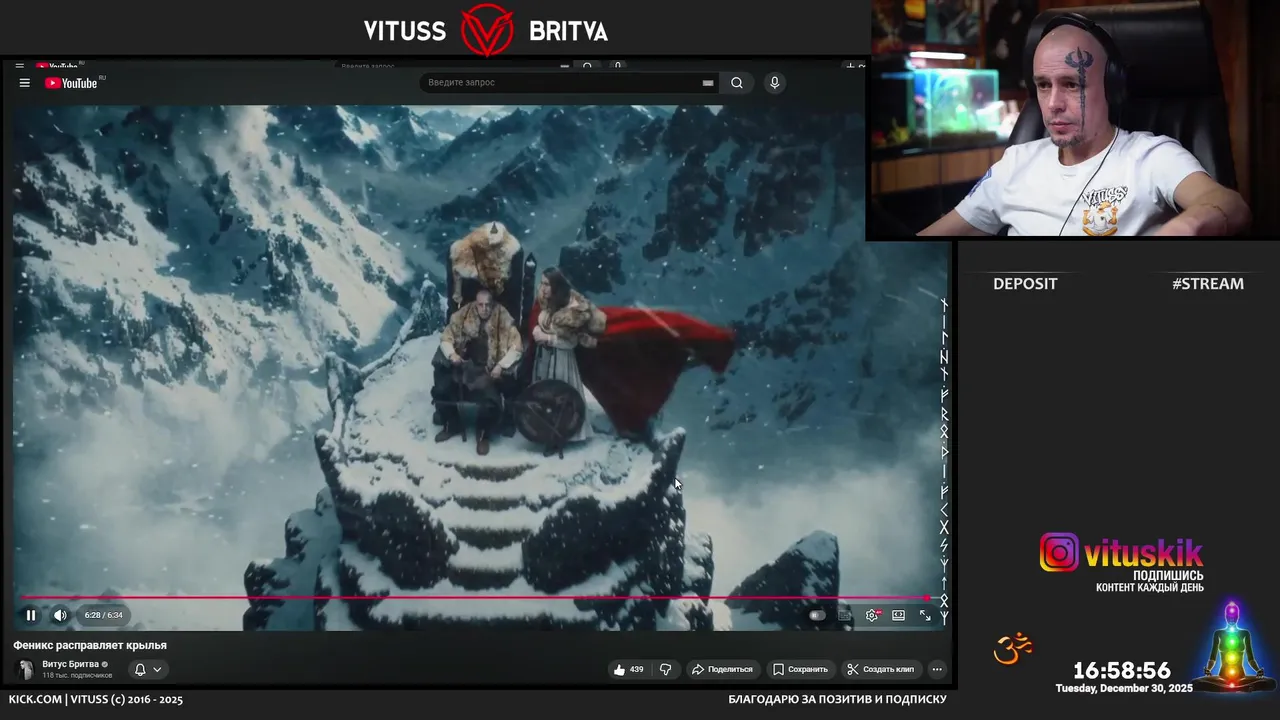This screenshot has height=720, width=1280.
Task: Click the Сохранить save button
Action: [800, 669]
